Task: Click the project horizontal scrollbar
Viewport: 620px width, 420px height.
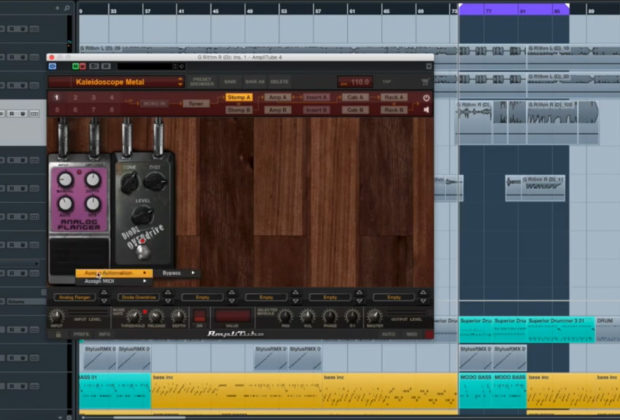Action: pyautogui.click(x=149, y=417)
